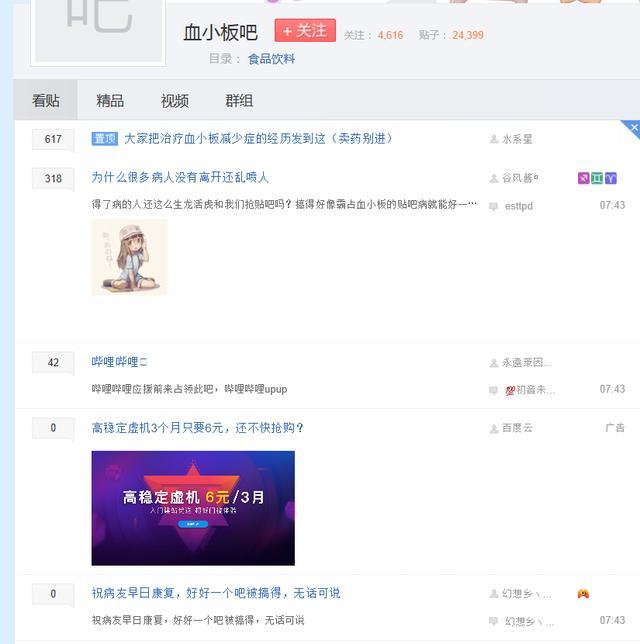Click author icon beside 百度云

point(494,429)
